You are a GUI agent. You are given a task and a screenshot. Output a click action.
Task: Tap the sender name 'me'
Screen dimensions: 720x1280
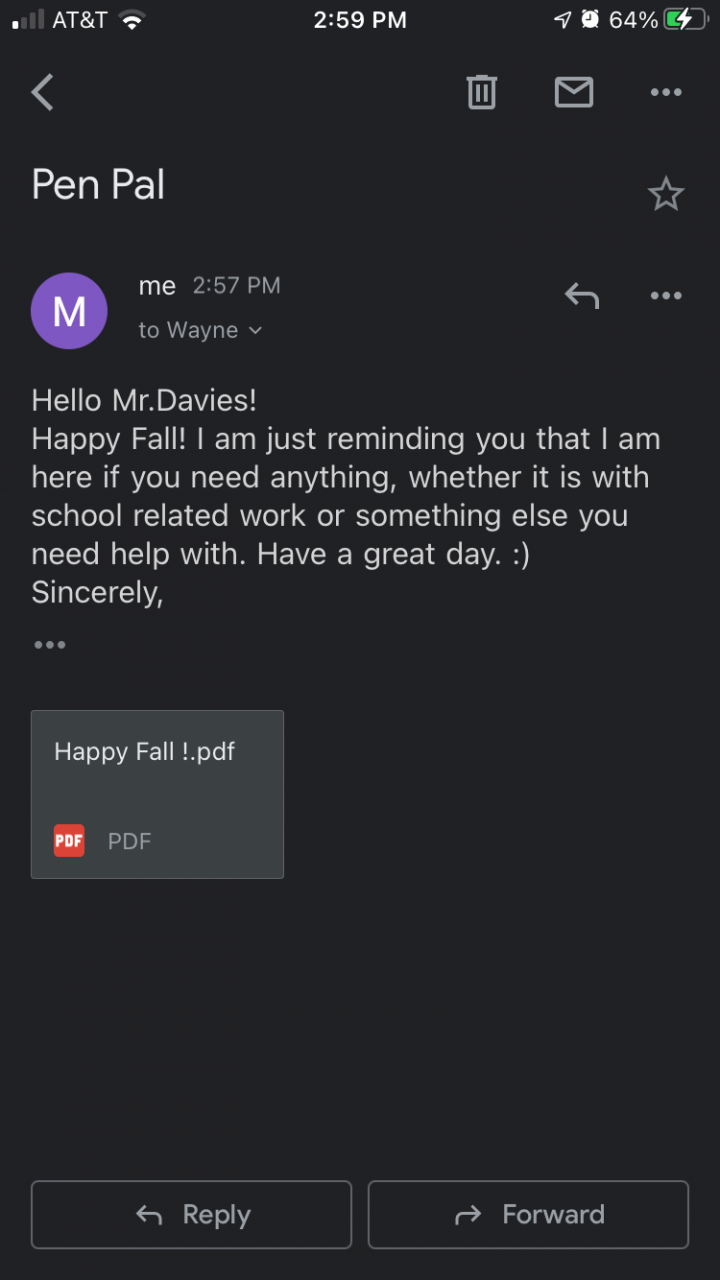(157, 286)
